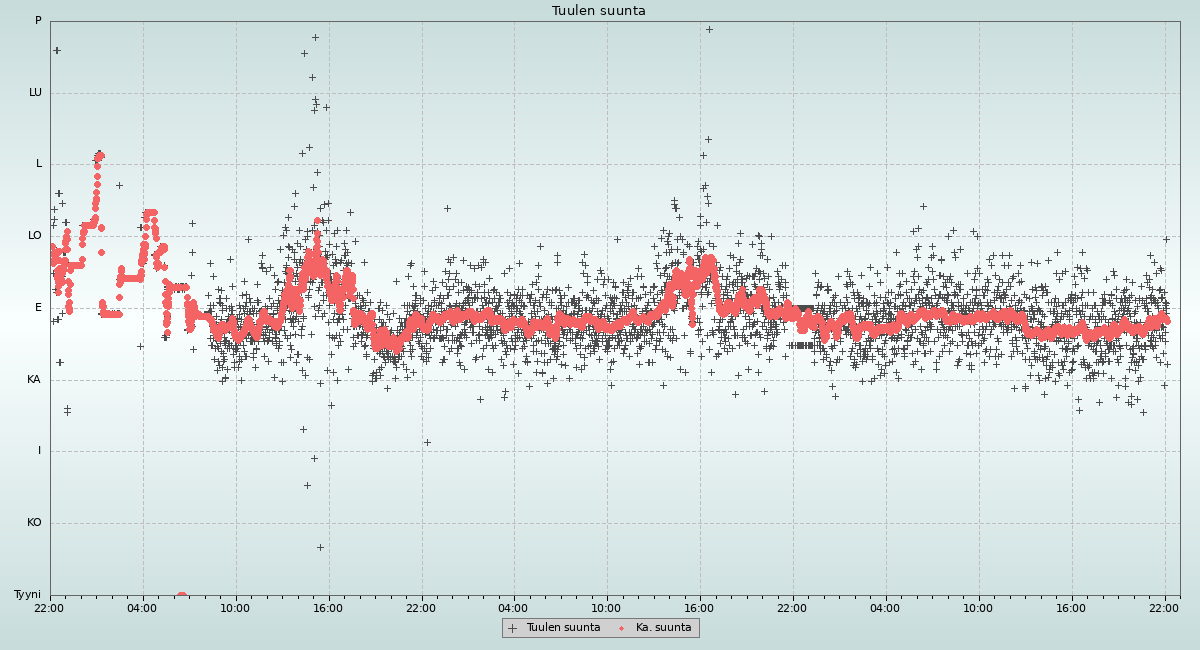This screenshot has width=1200, height=650.
Task: Click the 'Tuulen suunta' legend label
Action: 563,628
